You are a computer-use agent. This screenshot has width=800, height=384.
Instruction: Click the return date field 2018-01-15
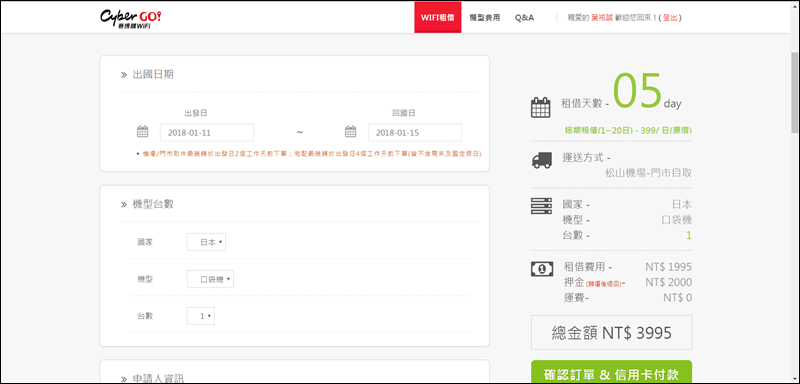click(x=415, y=133)
